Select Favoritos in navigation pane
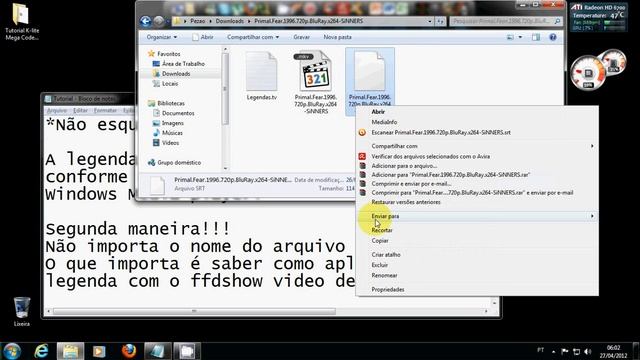This screenshot has height=360, width=640. coord(169,54)
